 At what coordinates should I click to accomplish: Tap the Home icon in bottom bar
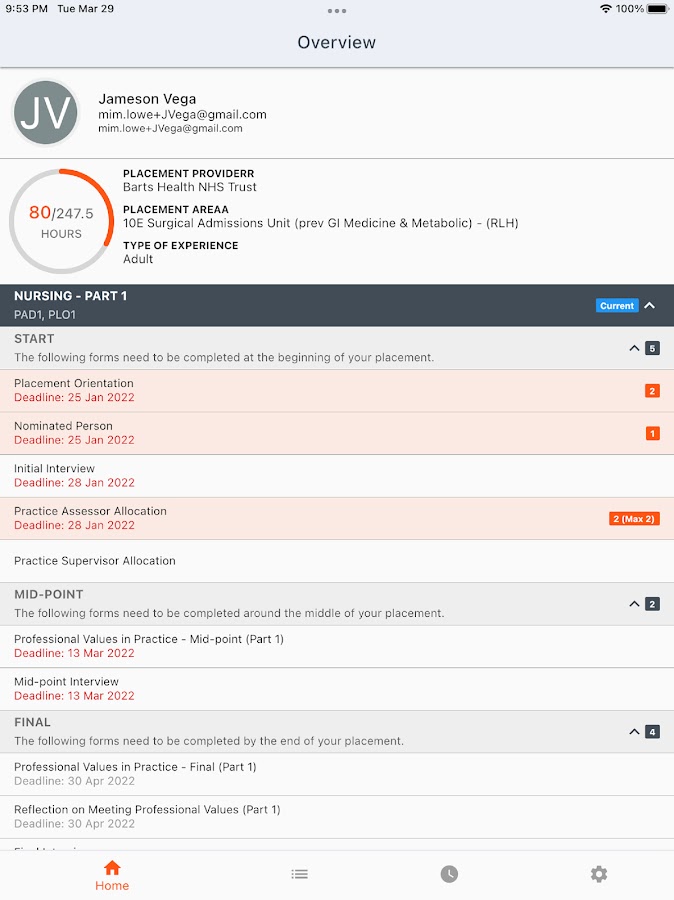click(x=112, y=867)
